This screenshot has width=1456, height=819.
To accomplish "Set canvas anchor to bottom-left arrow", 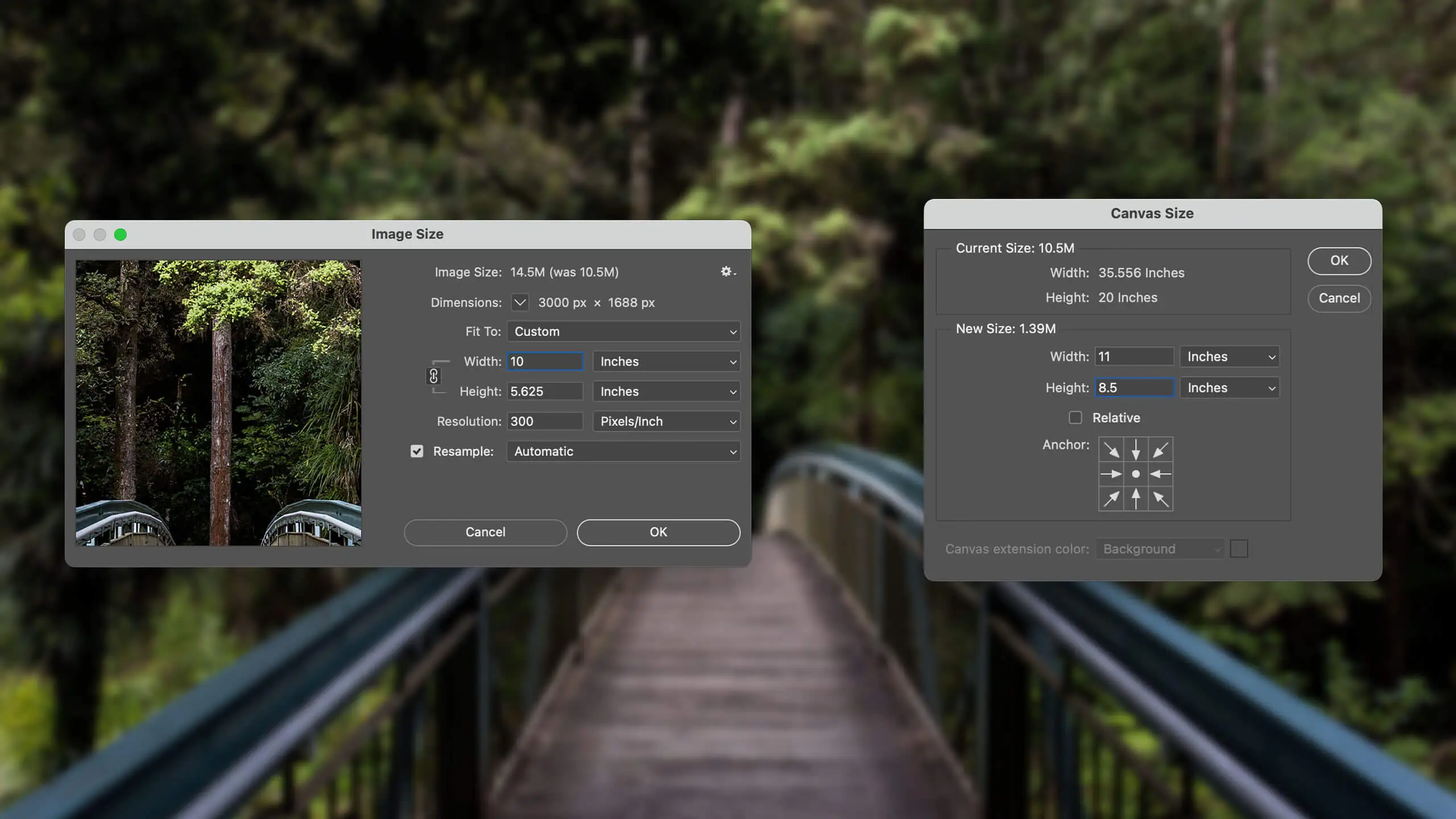I will point(1111,498).
